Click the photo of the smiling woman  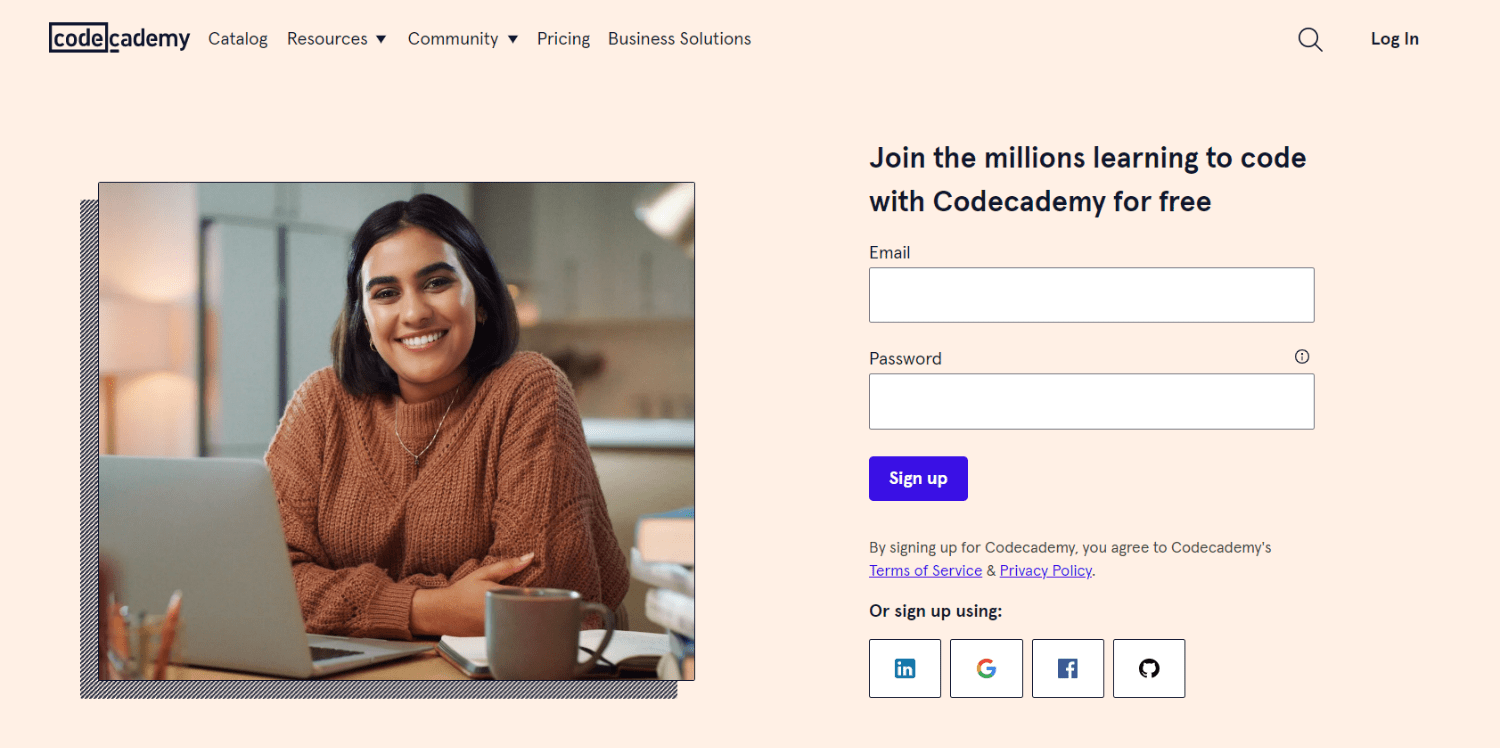coord(396,430)
